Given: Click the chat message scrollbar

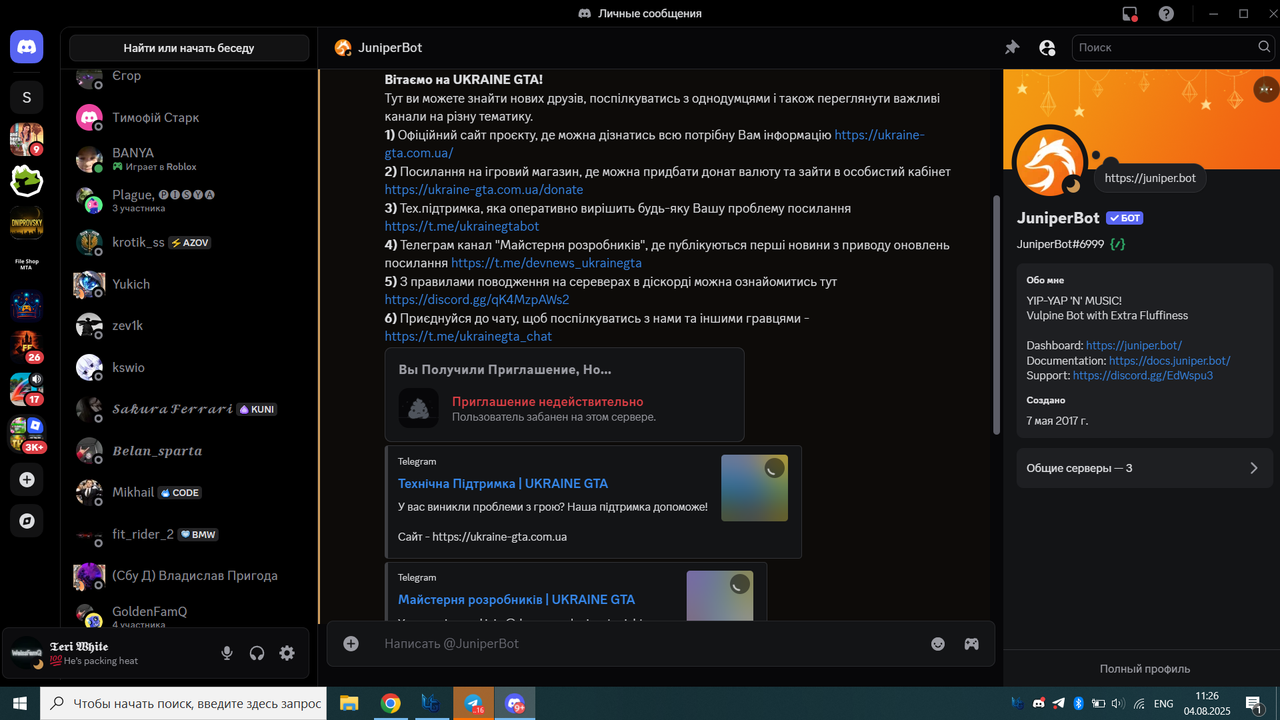Looking at the screenshot, I should (x=996, y=314).
